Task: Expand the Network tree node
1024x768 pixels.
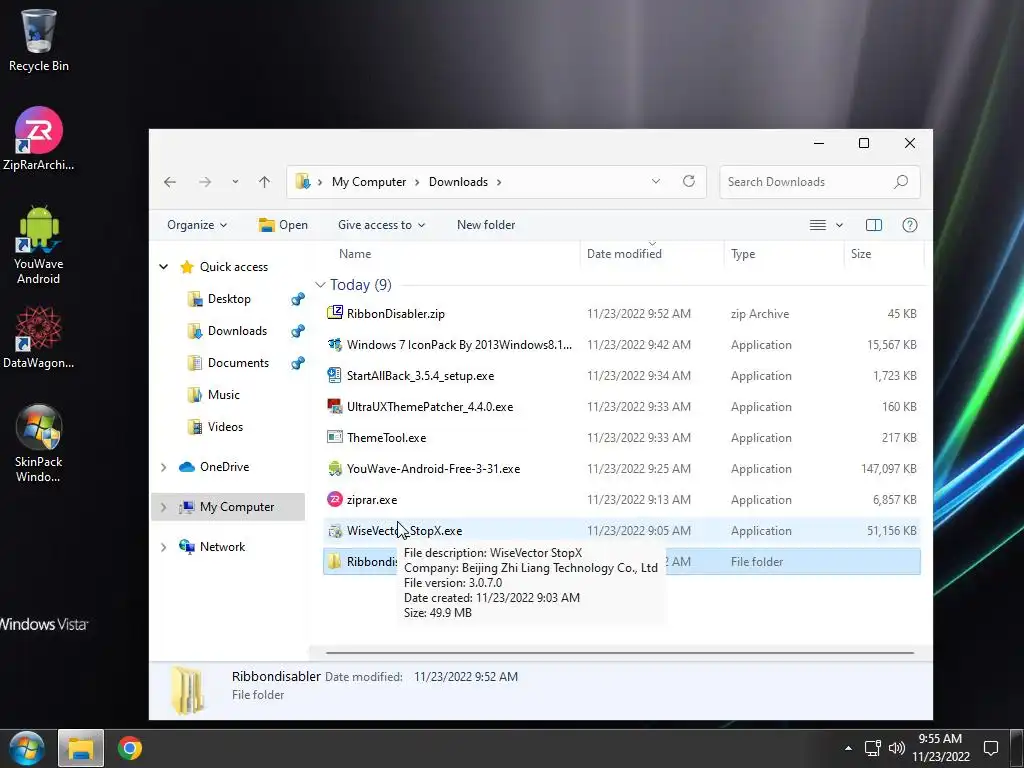Action: pos(164,547)
